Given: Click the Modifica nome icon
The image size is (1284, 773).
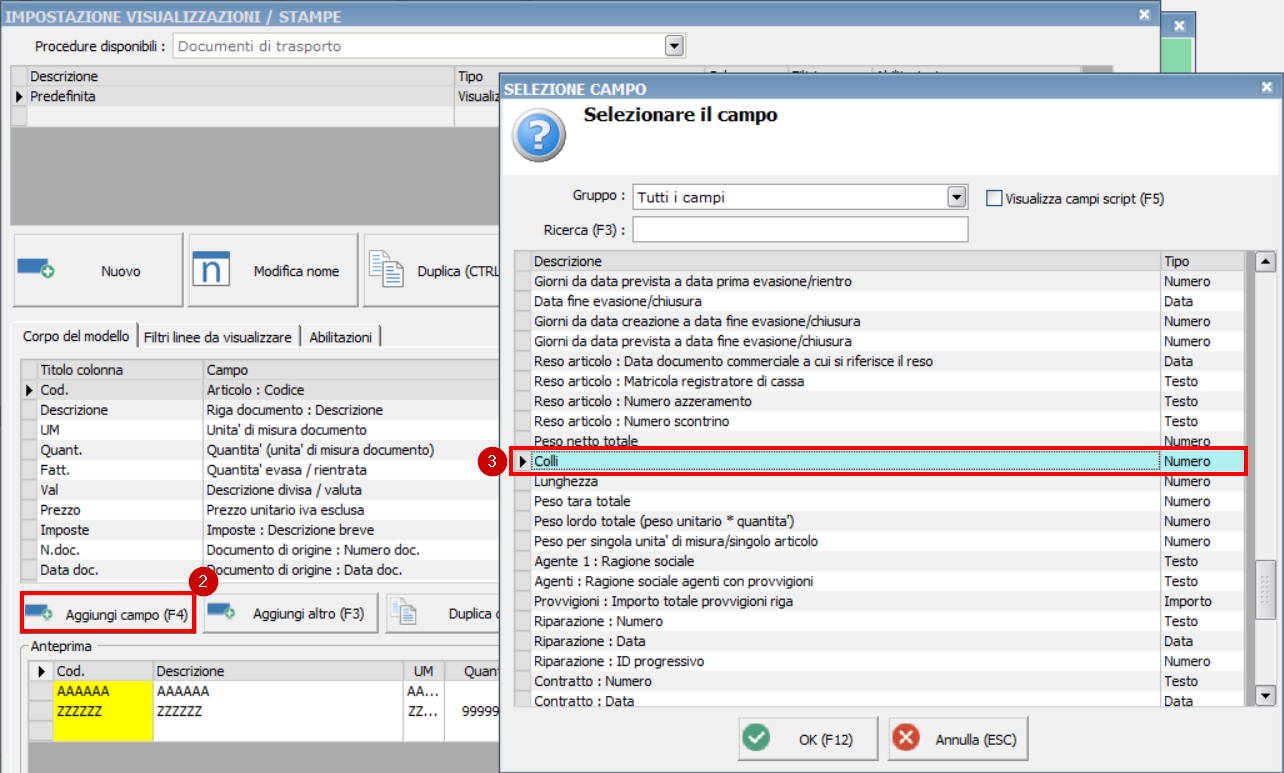Looking at the screenshot, I should 211,270.
